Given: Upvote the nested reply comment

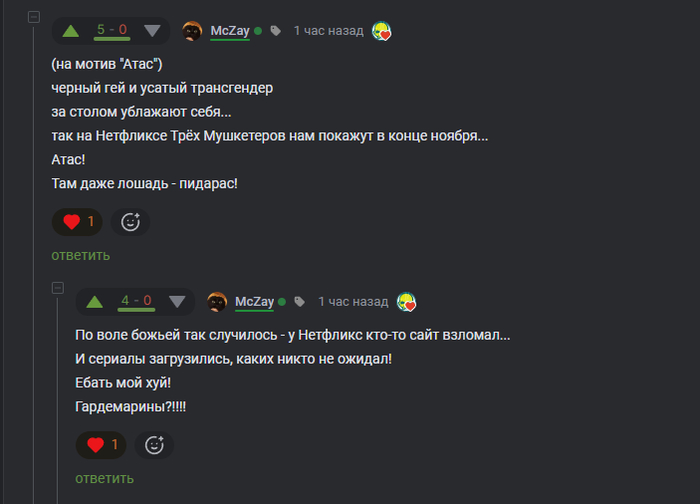Looking at the screenshot, I should tap(95, 301).
